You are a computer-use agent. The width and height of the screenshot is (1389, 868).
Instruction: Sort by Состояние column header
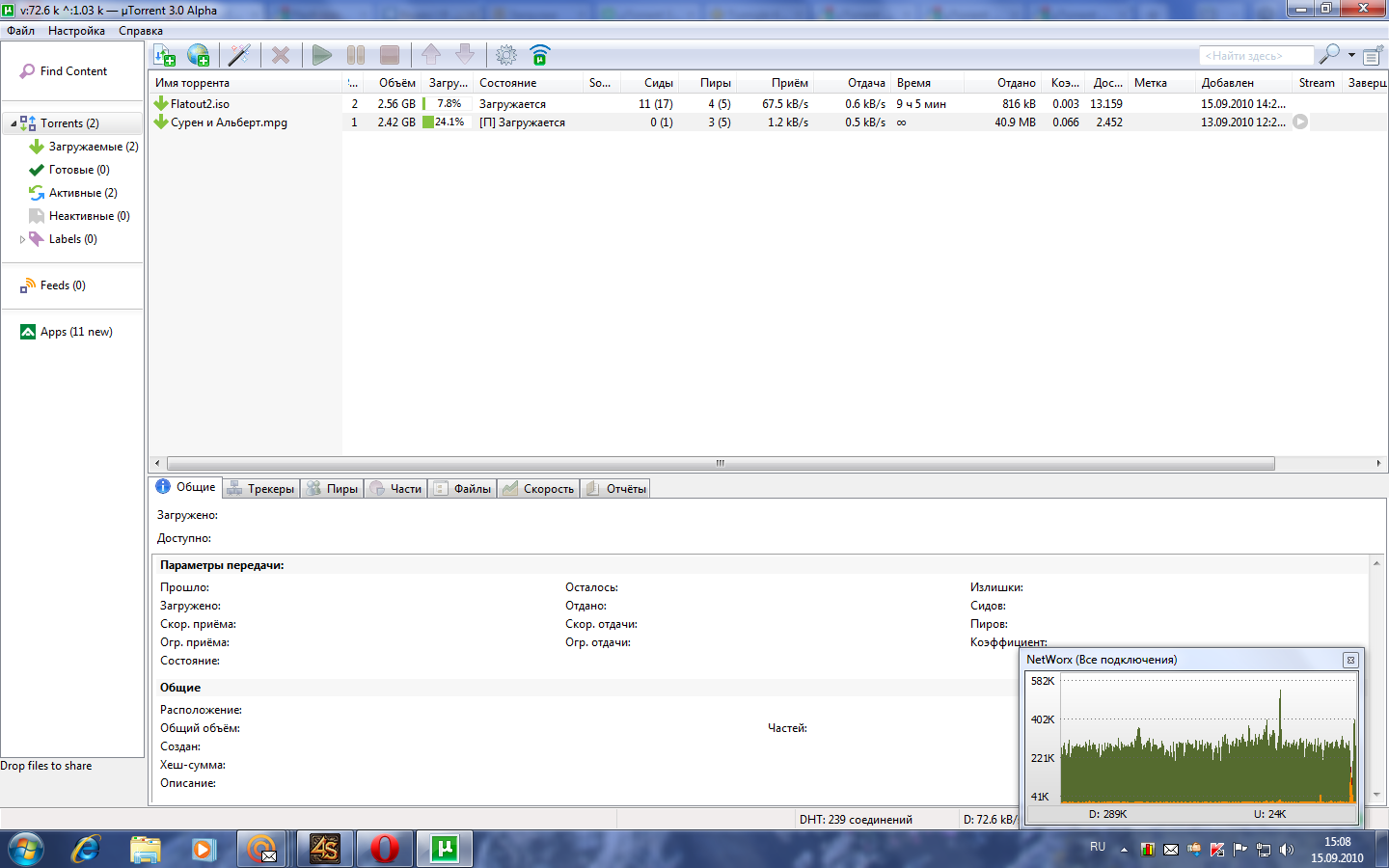[x=528, y=83]
